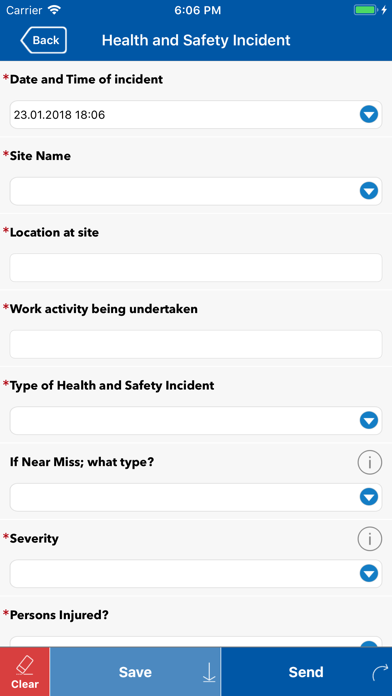Viewport: 392px width, 696px height.
Task: Tap the info icon beside Near Miss type
Action: (369, 463)
